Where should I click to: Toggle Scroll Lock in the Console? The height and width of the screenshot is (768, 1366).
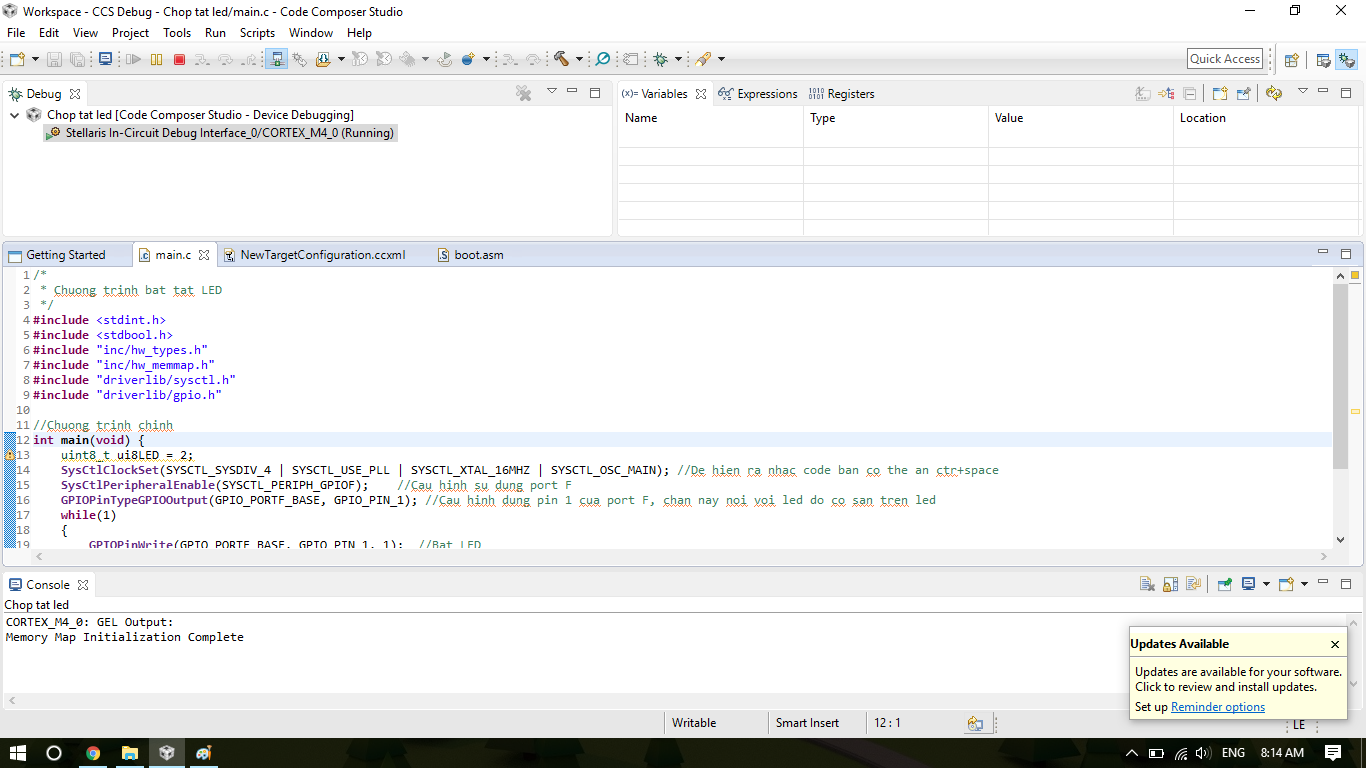click(1171, 585)
